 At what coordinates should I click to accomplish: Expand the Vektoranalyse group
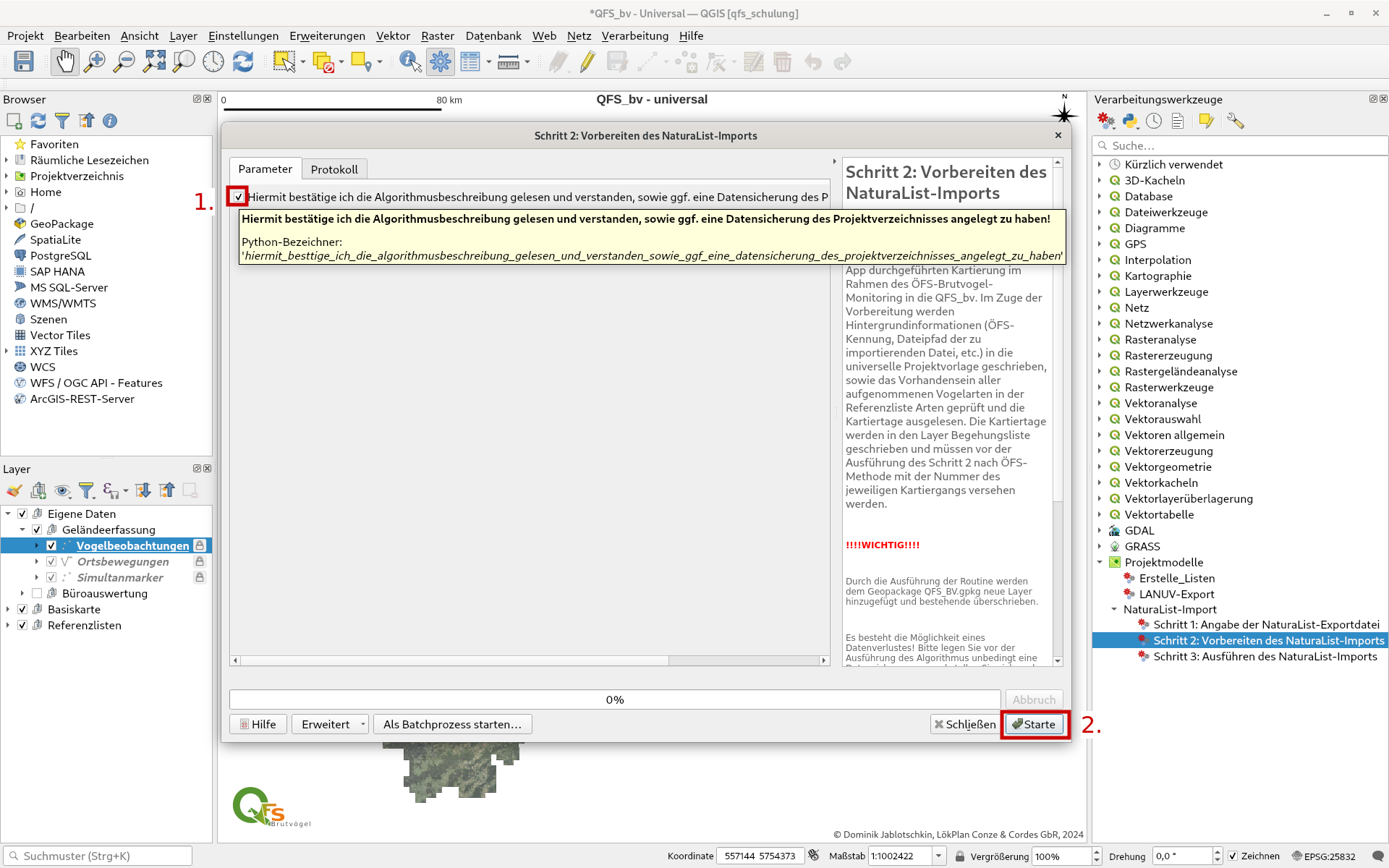1100,403
